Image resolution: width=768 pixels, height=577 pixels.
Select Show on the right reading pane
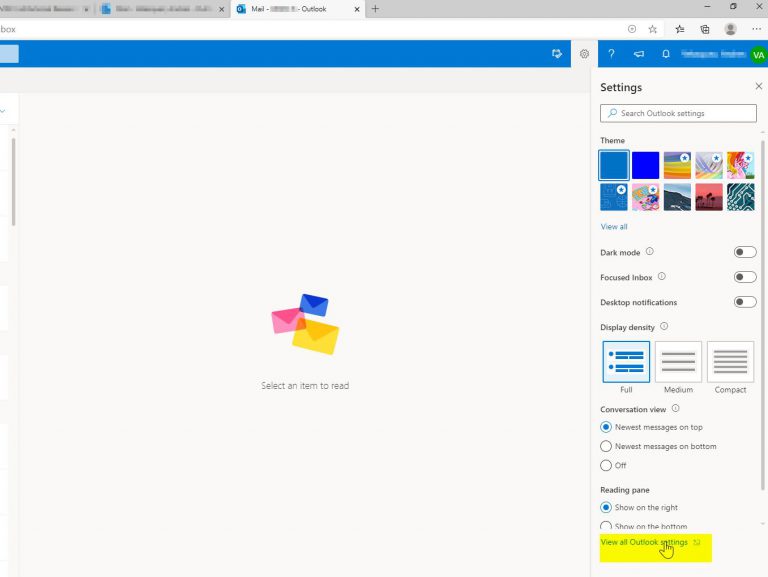pos(606,507)
